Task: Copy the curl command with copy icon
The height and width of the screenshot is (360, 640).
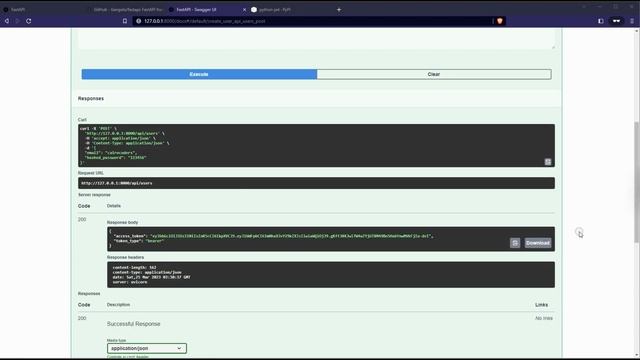Action: click(x=548, y=162)
